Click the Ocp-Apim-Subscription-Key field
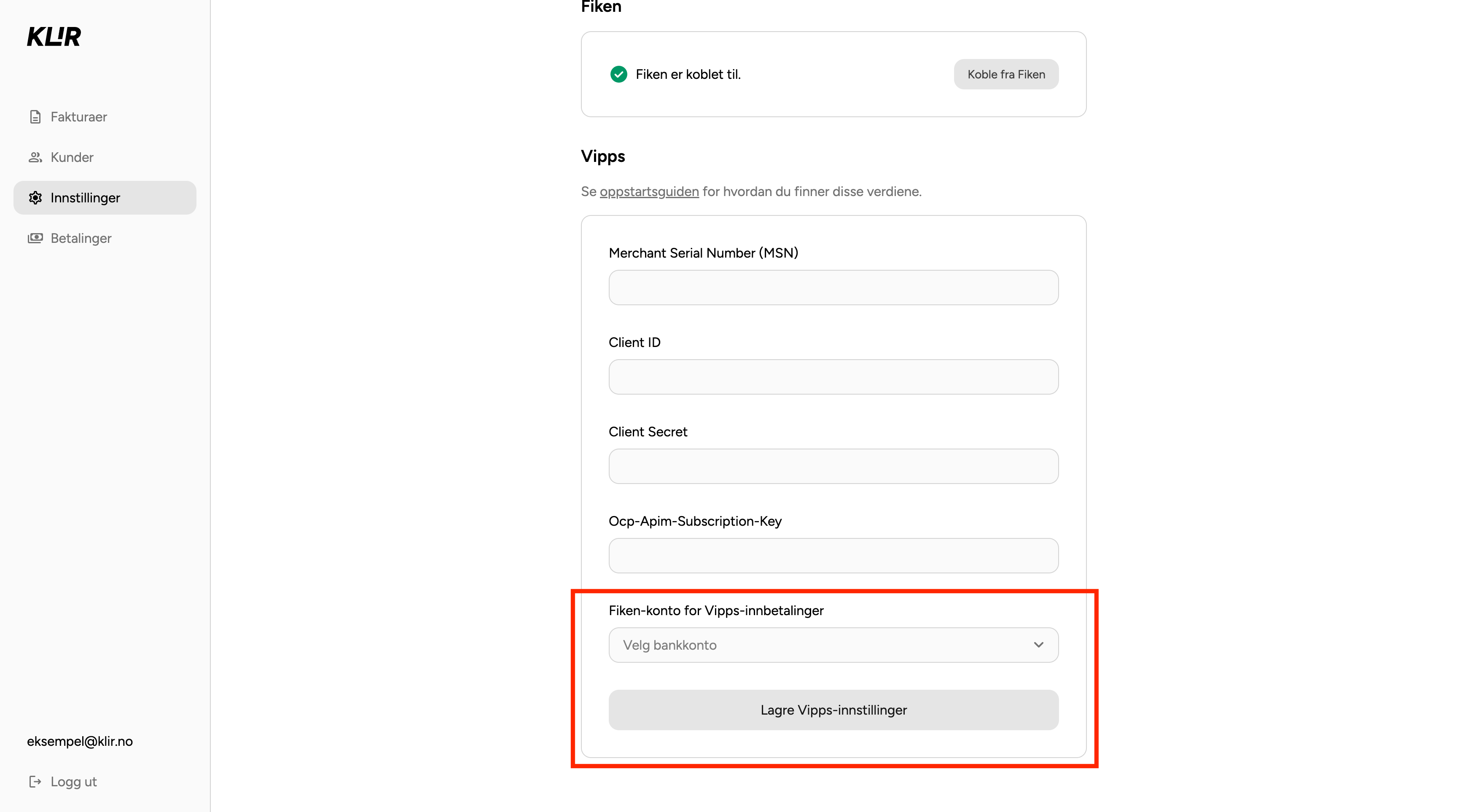The image size is (1457, 812). click(x=834, y=556)
